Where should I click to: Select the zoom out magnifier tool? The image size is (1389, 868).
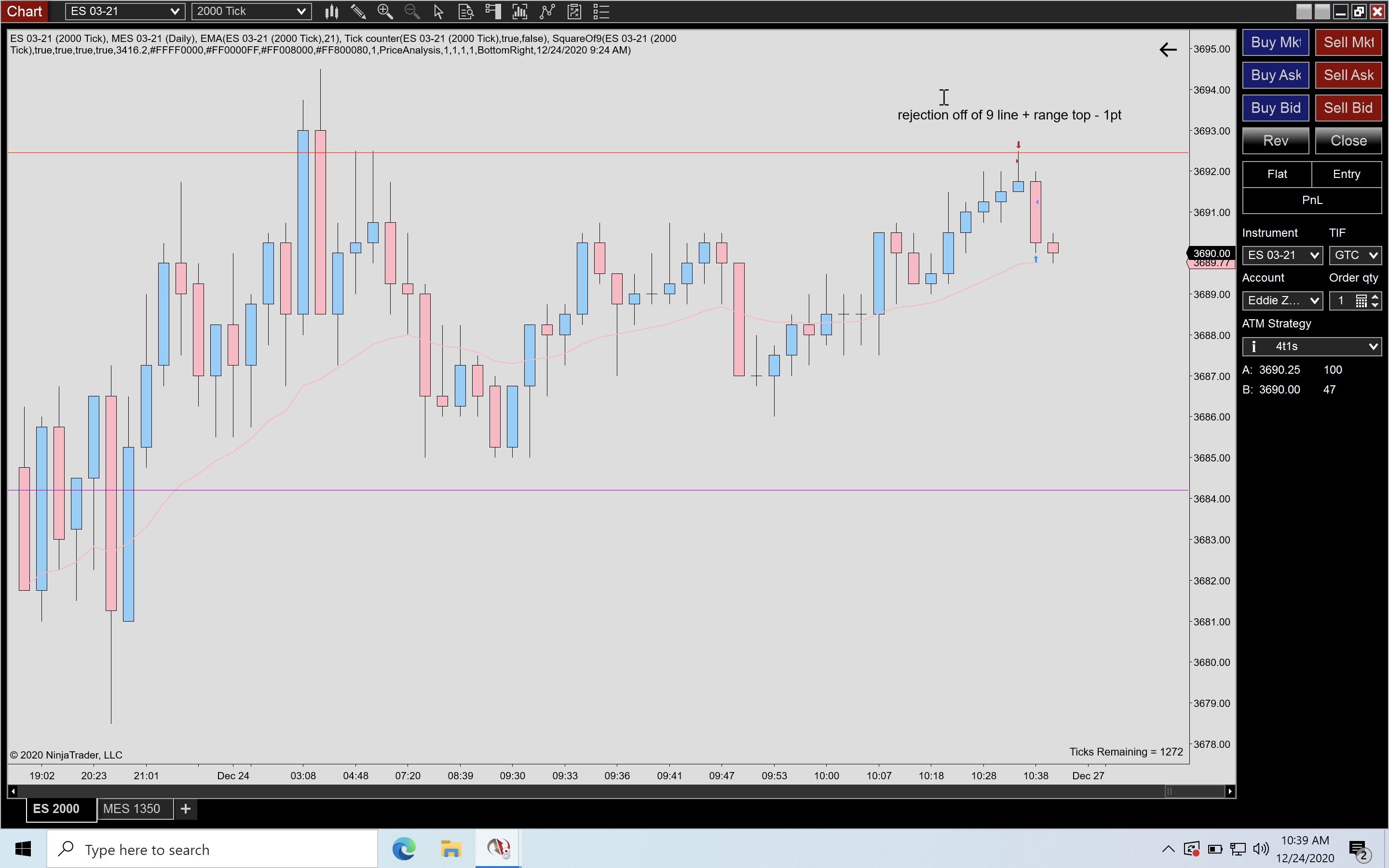pos(412,12)
